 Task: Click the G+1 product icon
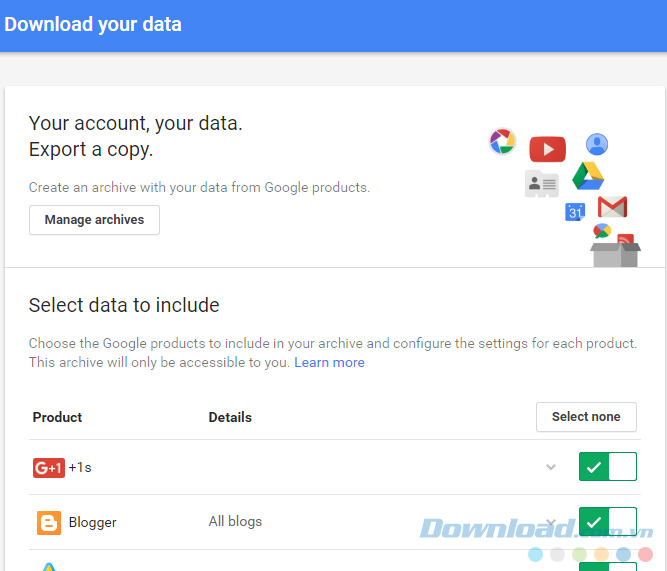(x=49, y=468)
